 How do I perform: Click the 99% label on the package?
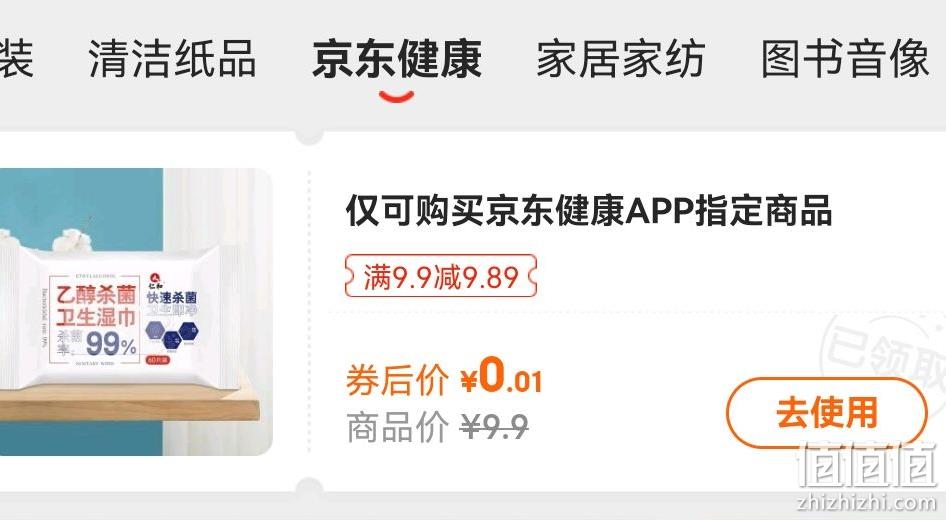112,344
